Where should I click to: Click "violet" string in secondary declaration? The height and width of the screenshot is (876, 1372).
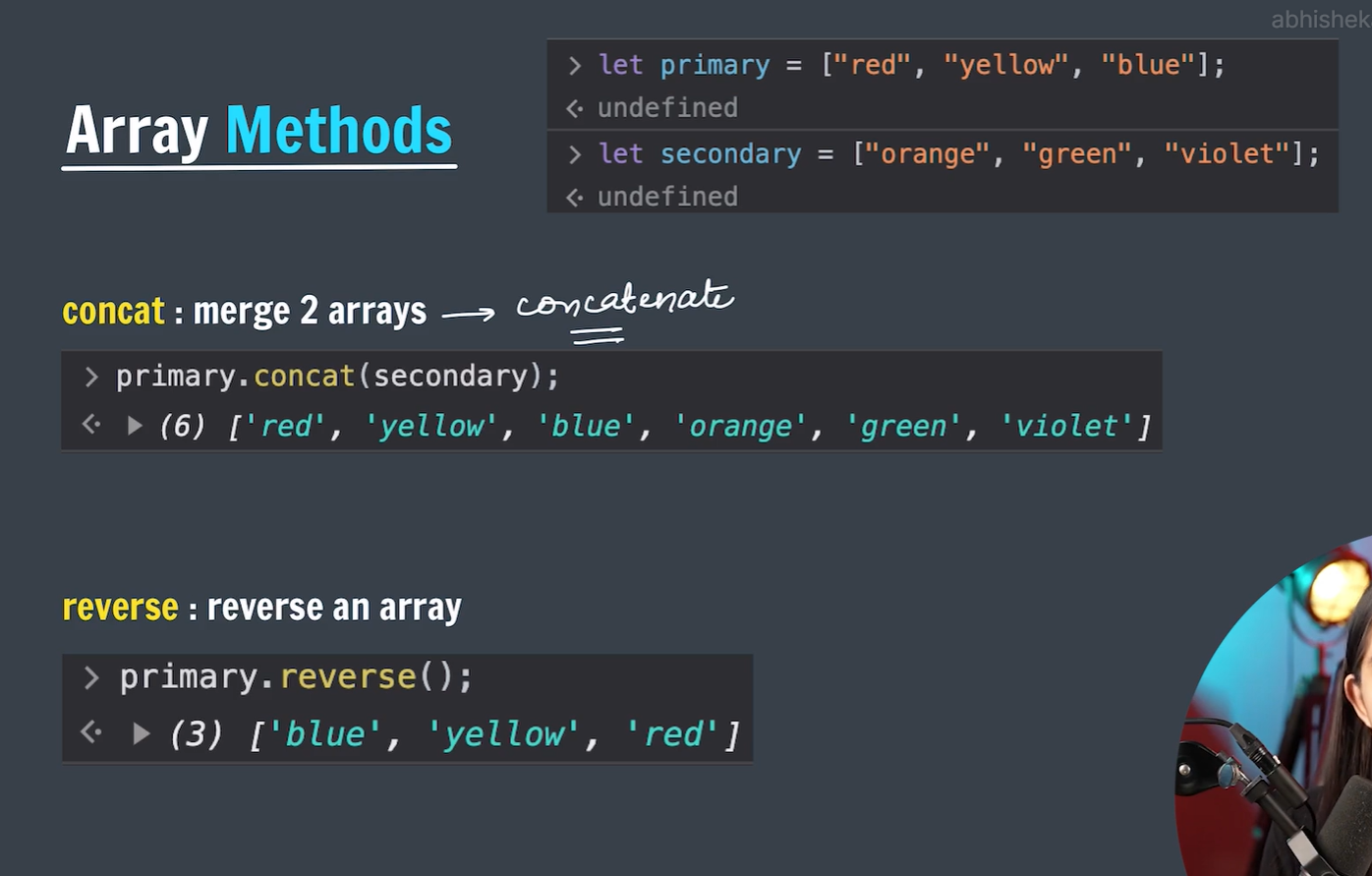click(1227, 154)
